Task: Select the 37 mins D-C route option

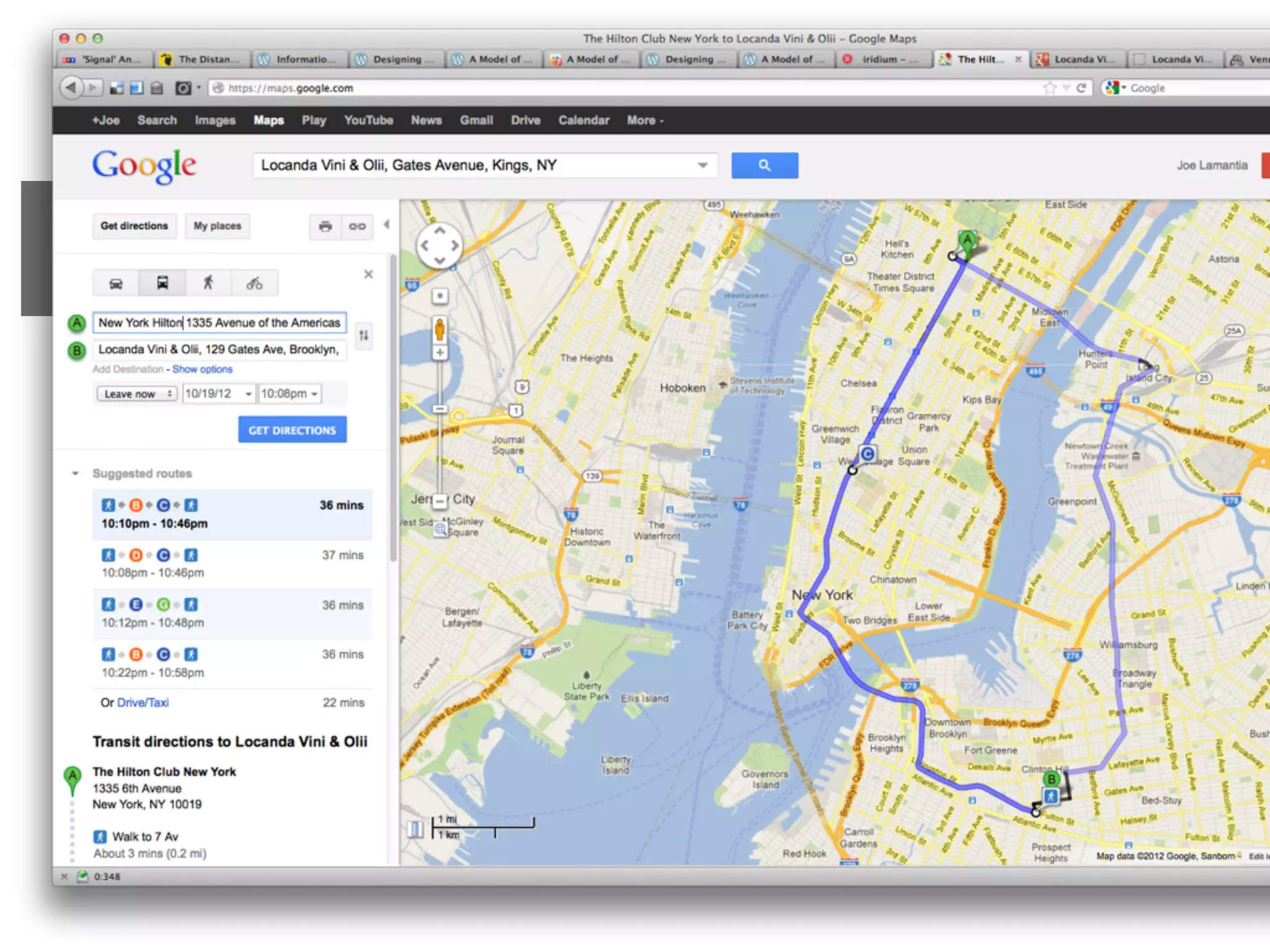Action: (232, 563)
